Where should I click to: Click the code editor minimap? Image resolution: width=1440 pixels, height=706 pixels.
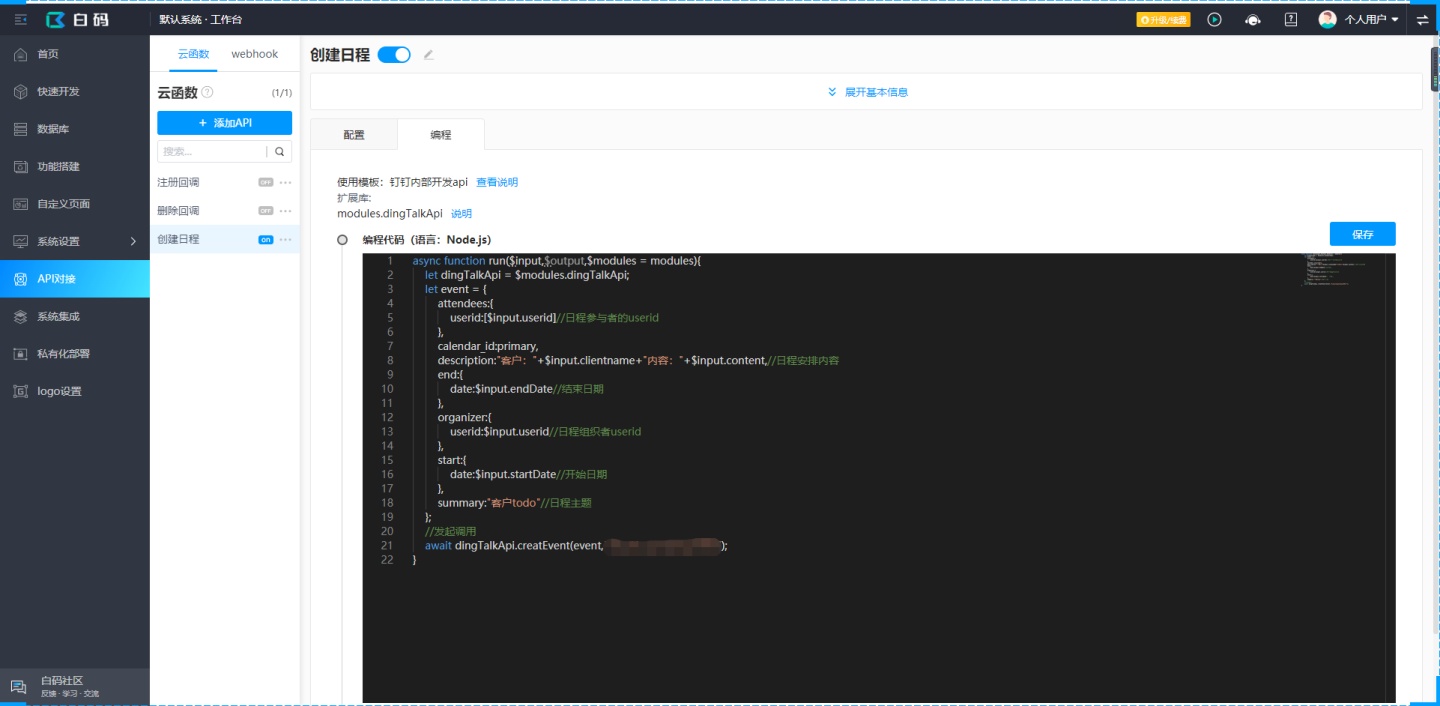(1335, 270)
